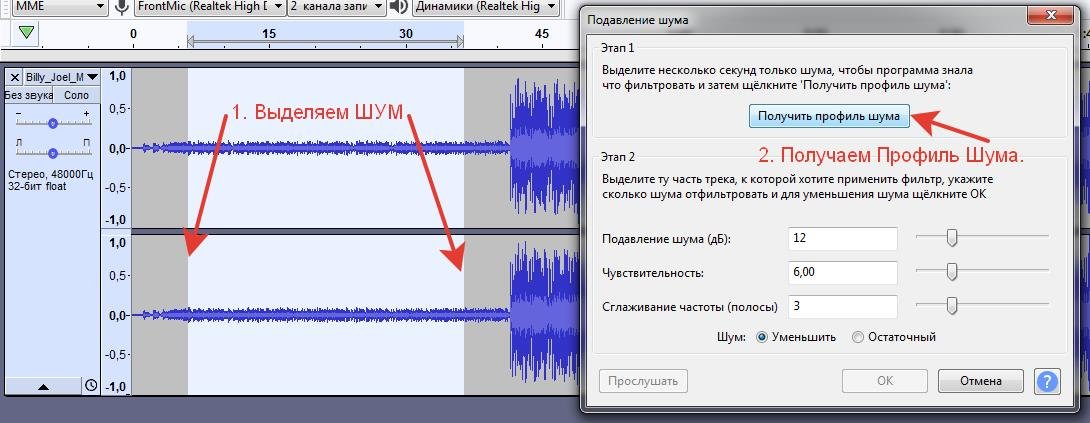
Task: Open help with the blue question mark
Action: (x=1047, y=381)
